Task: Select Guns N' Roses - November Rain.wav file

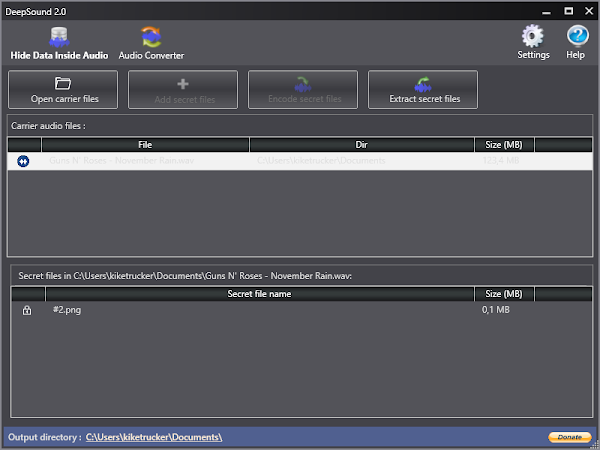Action: 122,161
